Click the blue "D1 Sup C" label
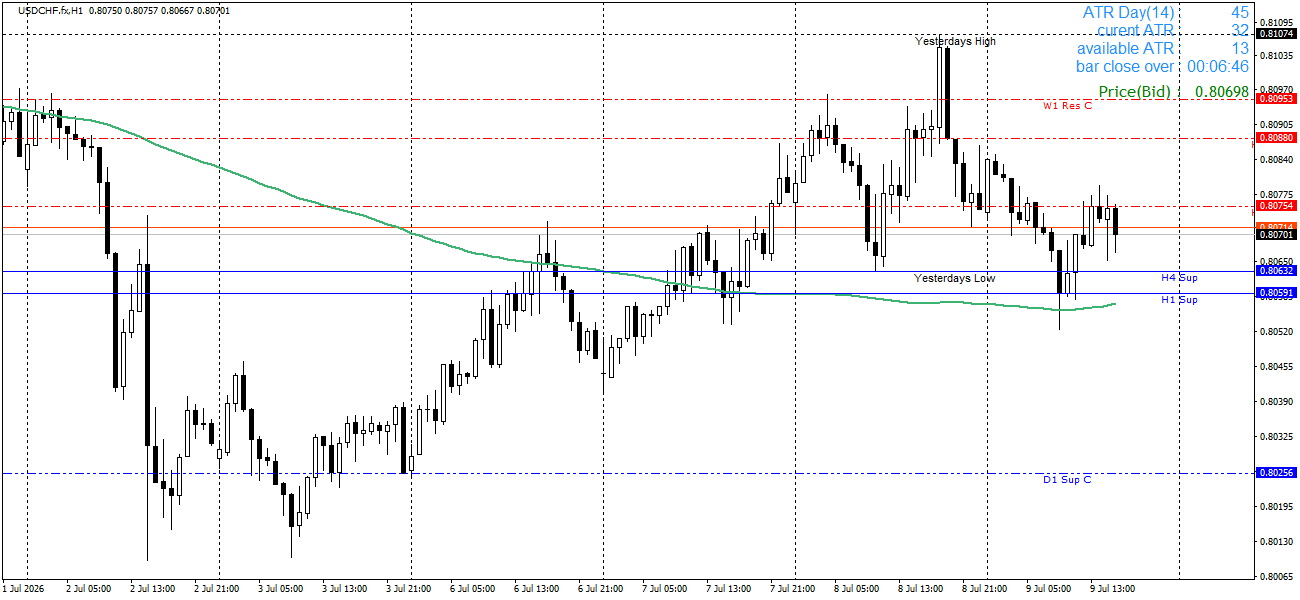This screenshot has height=600, width=1300. tap(1067, 479)
